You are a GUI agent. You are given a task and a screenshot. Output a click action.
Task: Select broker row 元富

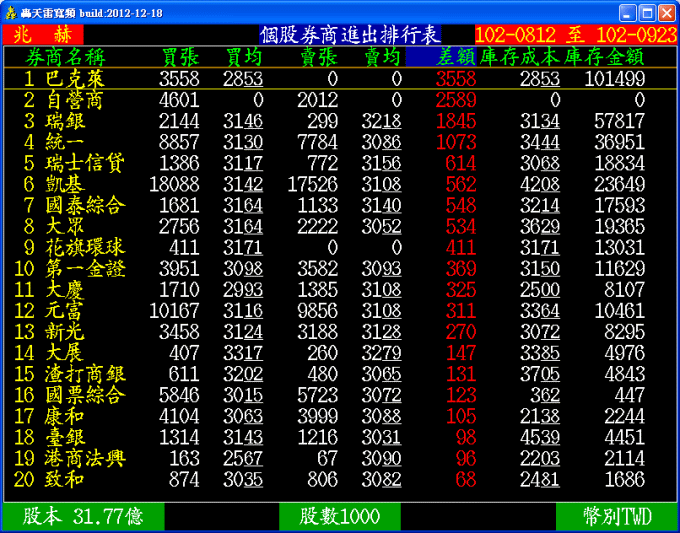(340, 311)
